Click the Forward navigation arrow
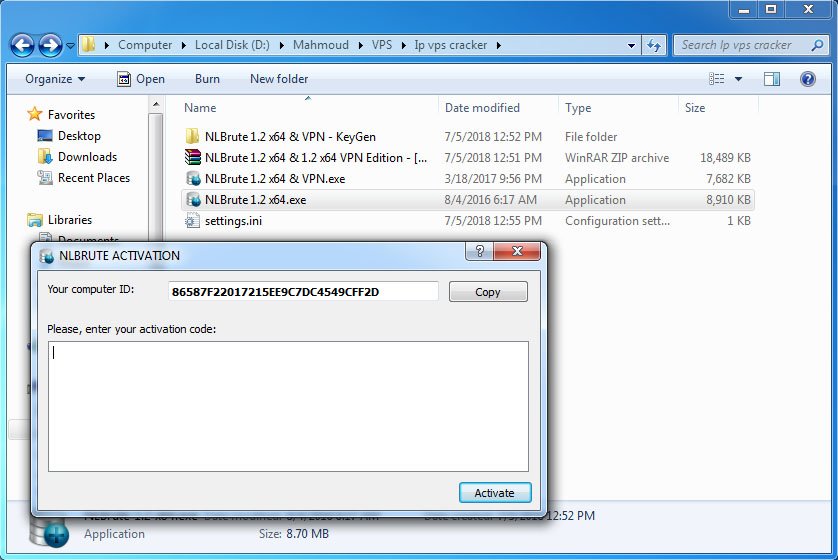Viewport: 838px width, 560px height. tap(51, 45)
